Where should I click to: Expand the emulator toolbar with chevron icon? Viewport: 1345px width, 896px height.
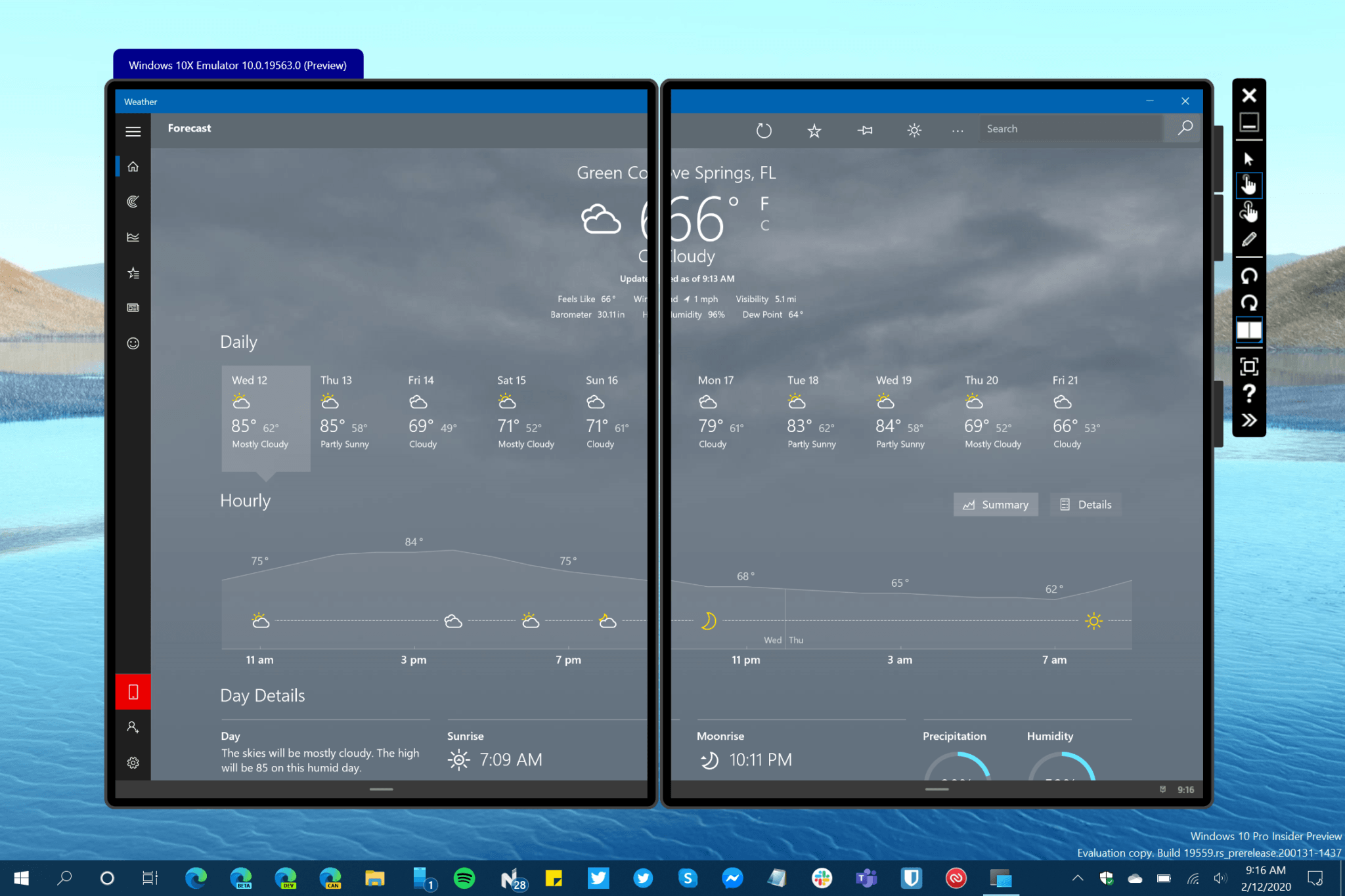(1248, 420)
